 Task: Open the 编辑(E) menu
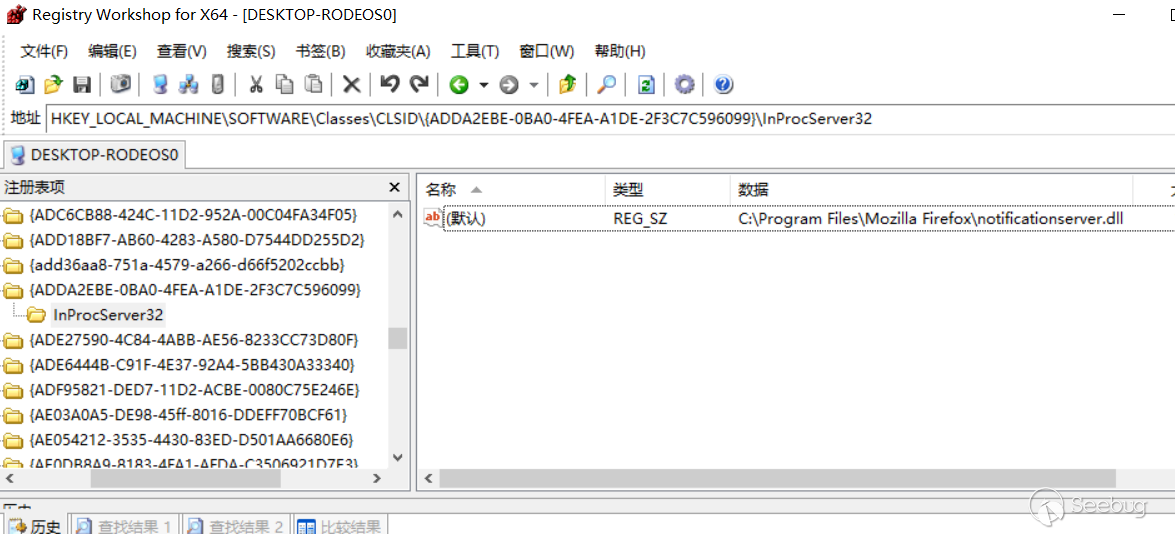pos(112,52)
